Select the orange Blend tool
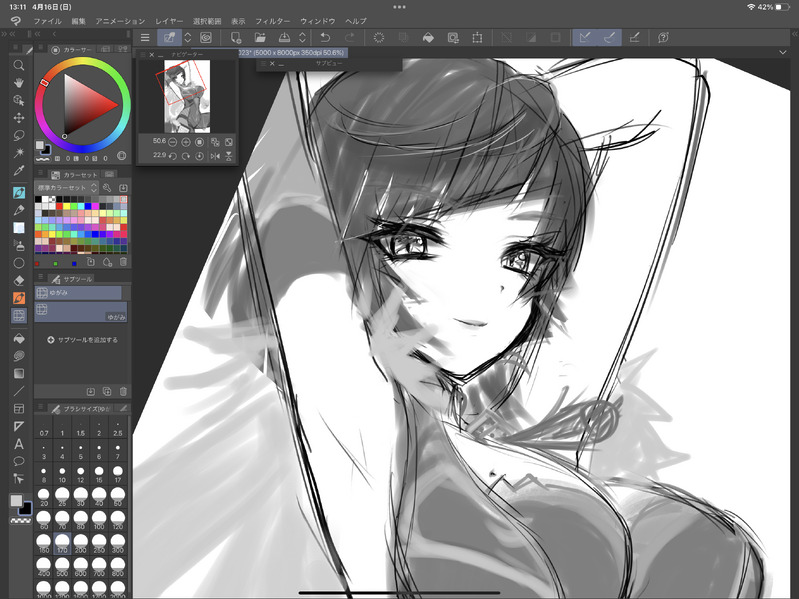This screenshot has height=599, width=799. (x=19, y=298)
